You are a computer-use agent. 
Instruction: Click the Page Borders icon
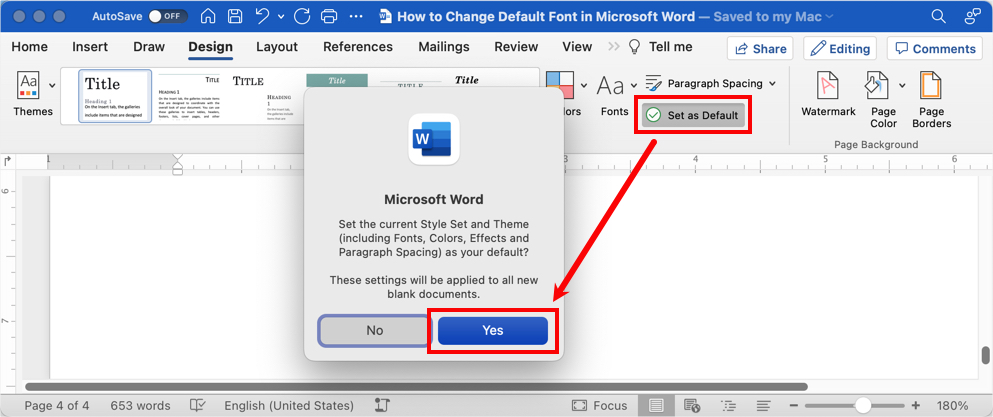(931, 86)
